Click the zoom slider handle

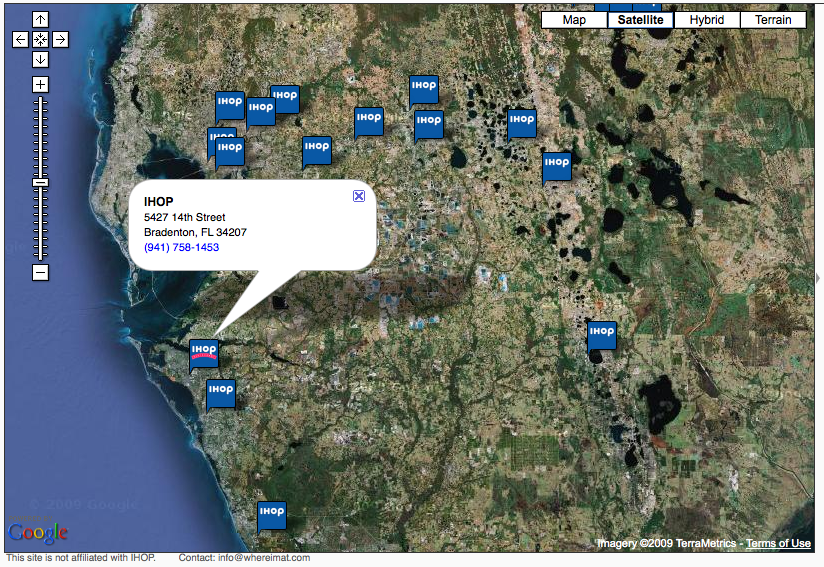pos(40,182)
